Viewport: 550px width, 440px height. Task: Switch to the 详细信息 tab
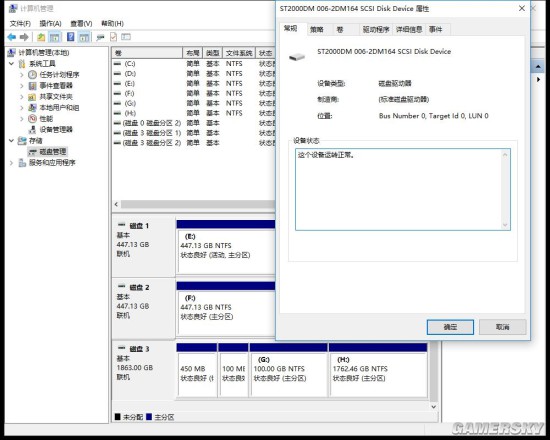(x=409, y=29)
